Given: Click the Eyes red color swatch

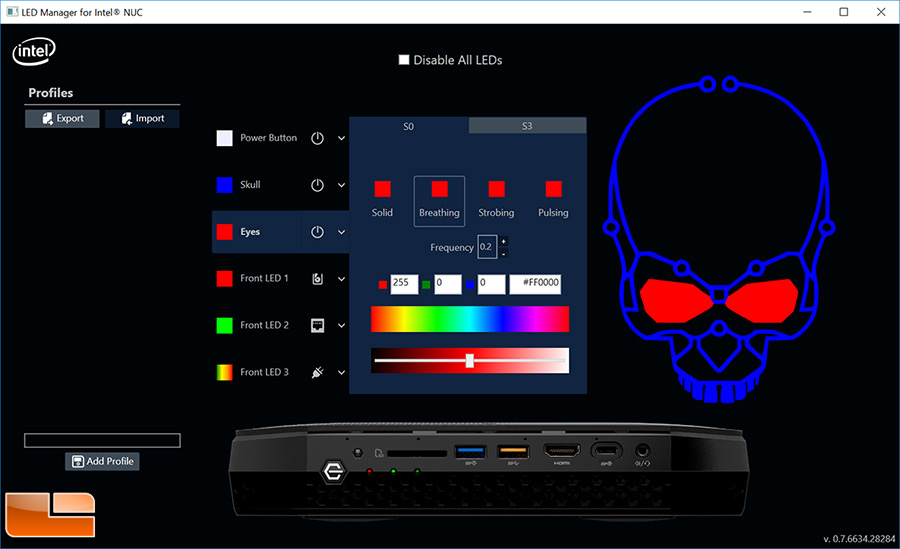Looking at the screenshot, I should (224, 232).
